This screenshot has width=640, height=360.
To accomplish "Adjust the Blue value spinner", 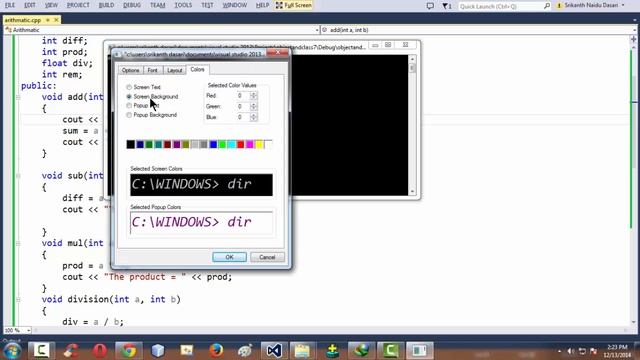I will 253,117.
